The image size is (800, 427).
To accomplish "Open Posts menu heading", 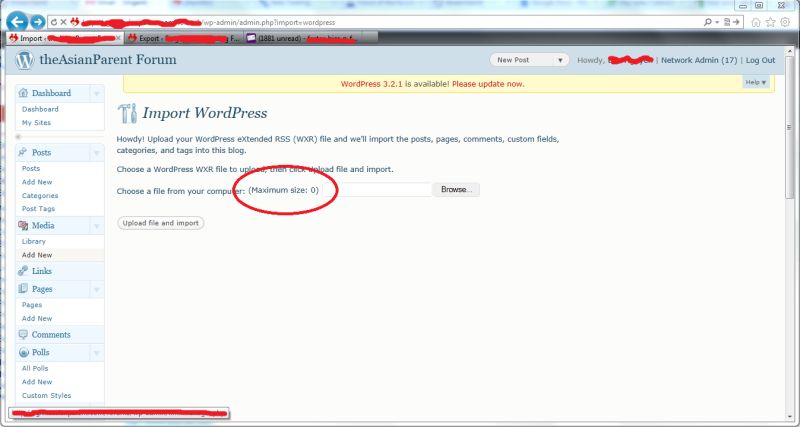I will coord(41,153).
